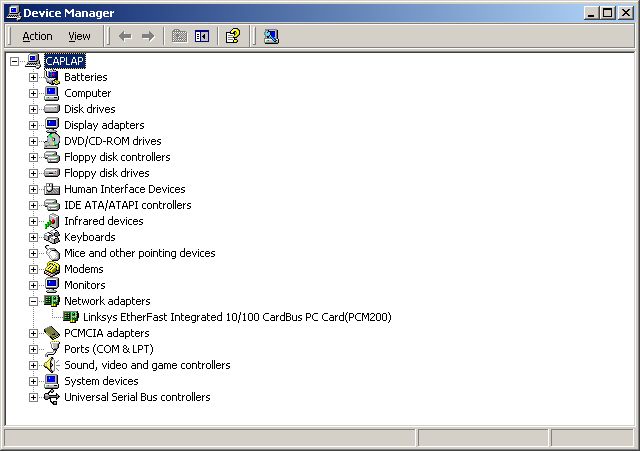This screenshot has height=451, width=640.
Task: Select Sound, video and game controllers label
Action: pyautogui.click(x=147, y=365)
